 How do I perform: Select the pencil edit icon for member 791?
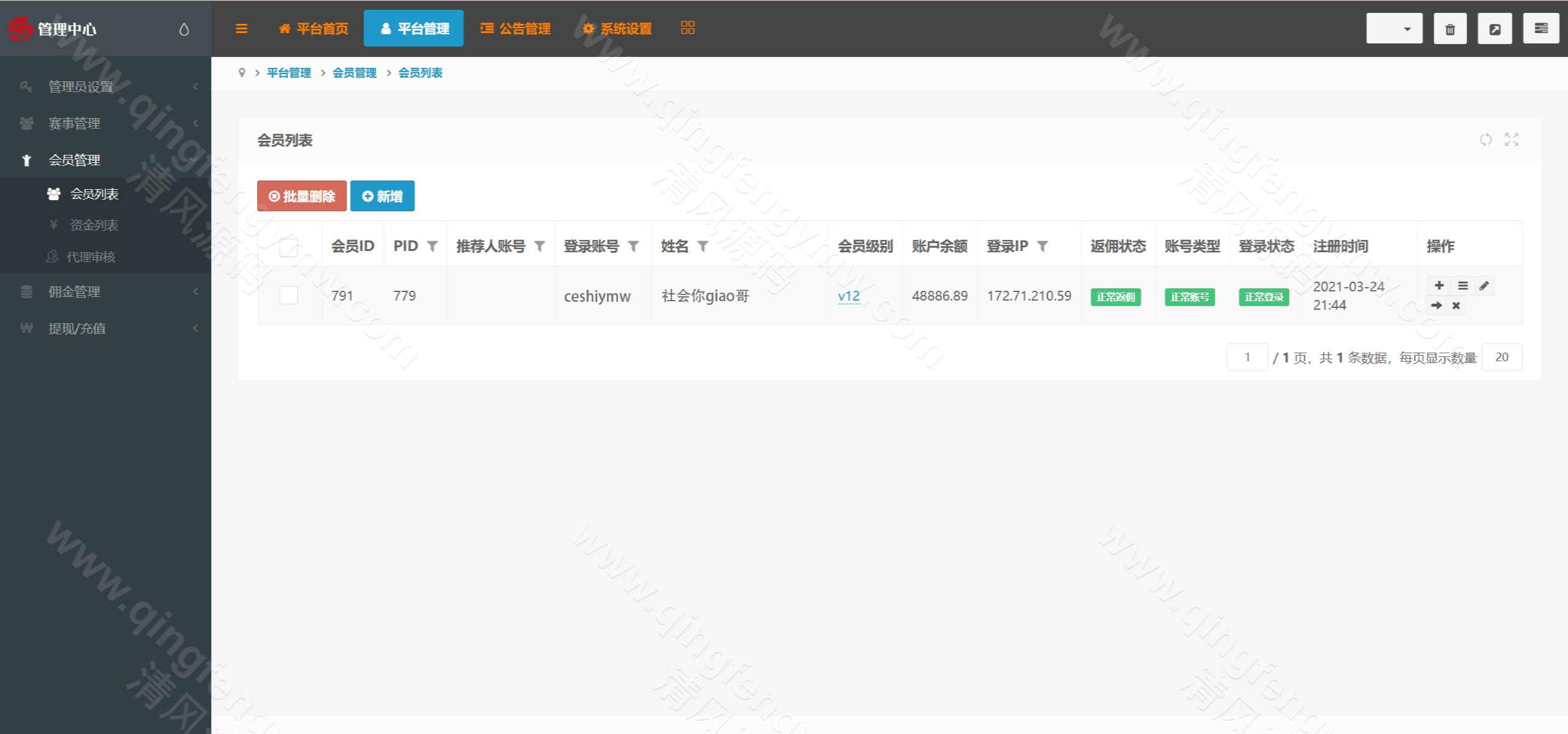coord(1483,285)
